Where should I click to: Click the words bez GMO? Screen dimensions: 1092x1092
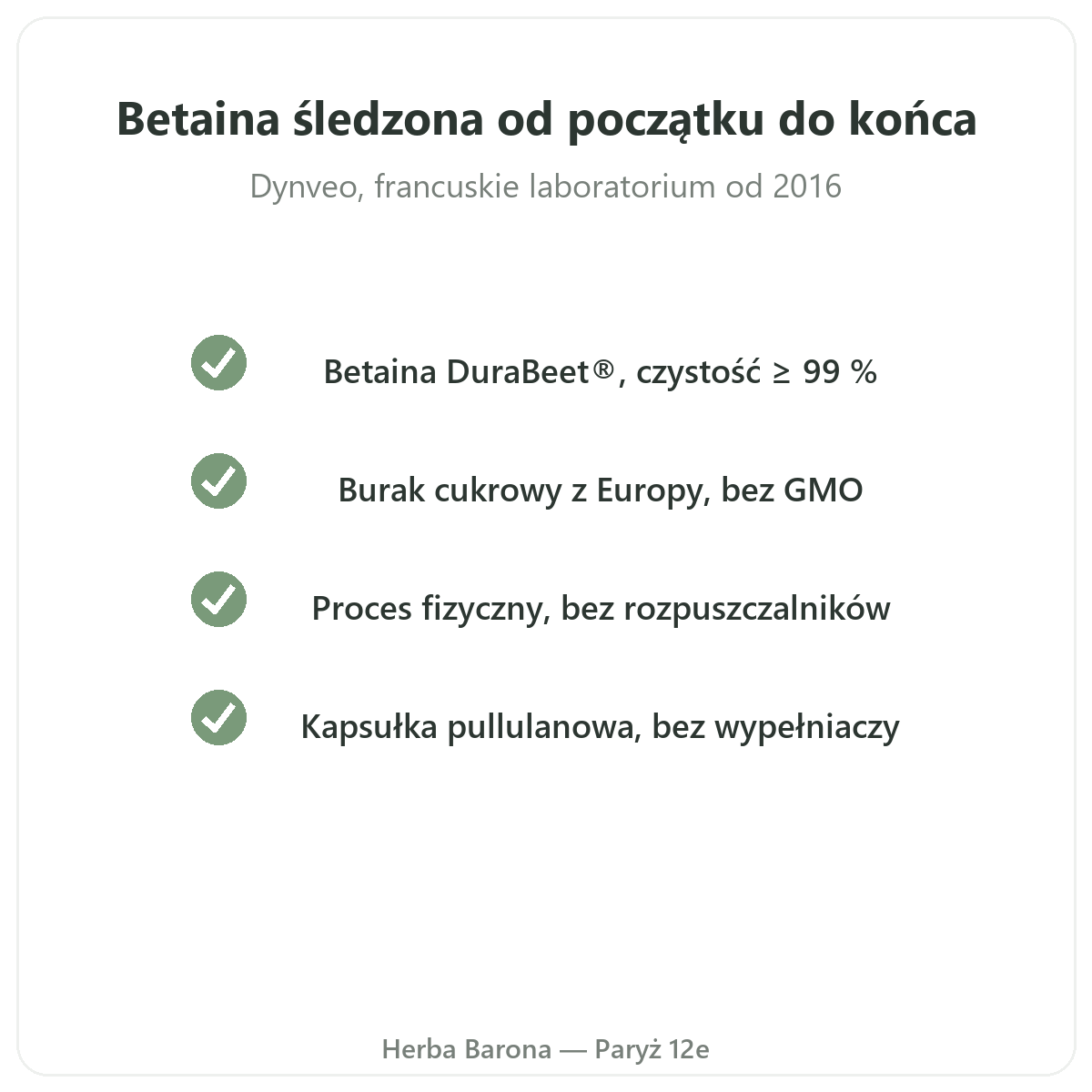click(x=792, y=490)
